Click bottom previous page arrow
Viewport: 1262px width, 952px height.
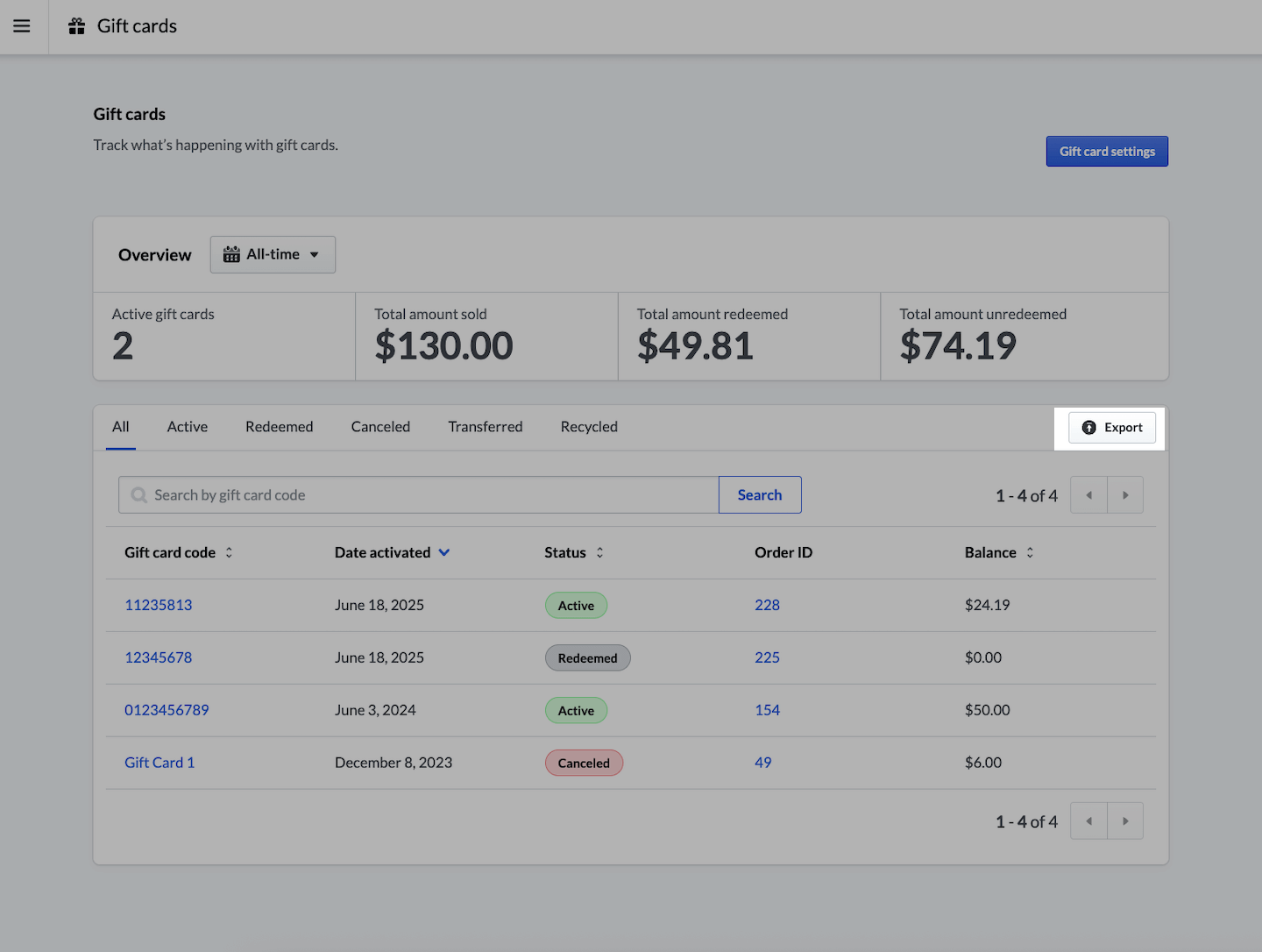(x=1088, y=821)
